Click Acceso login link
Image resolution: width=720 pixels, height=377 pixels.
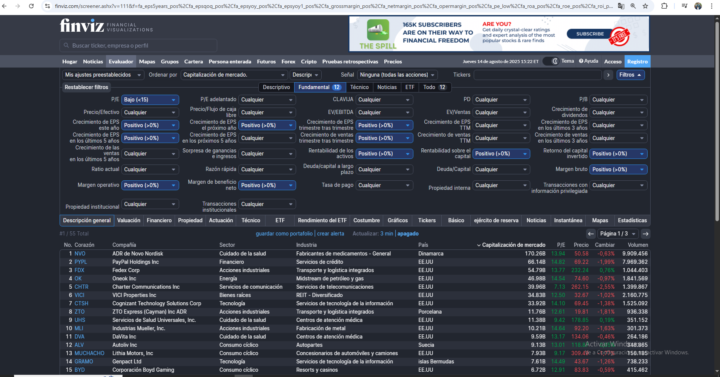613,62
